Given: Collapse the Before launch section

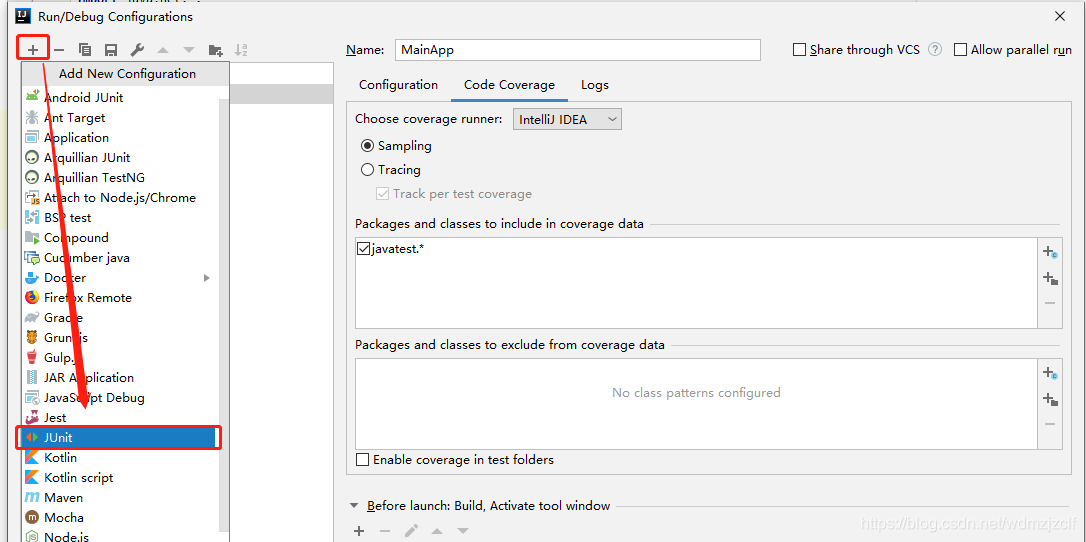Looking at the screenshot, I should [355, 506].
